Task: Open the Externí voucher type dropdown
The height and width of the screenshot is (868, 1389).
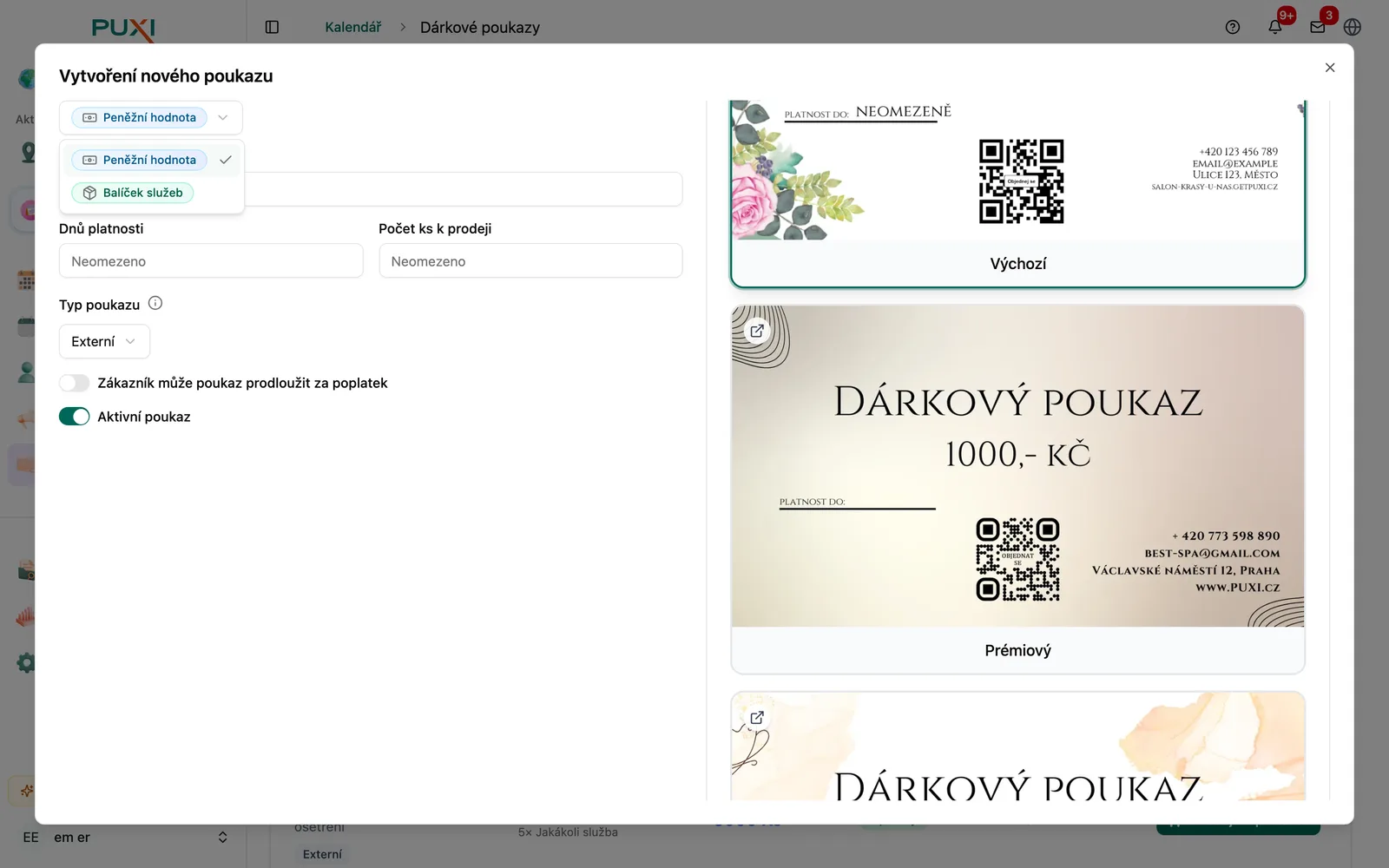Action: pos(104,342)
